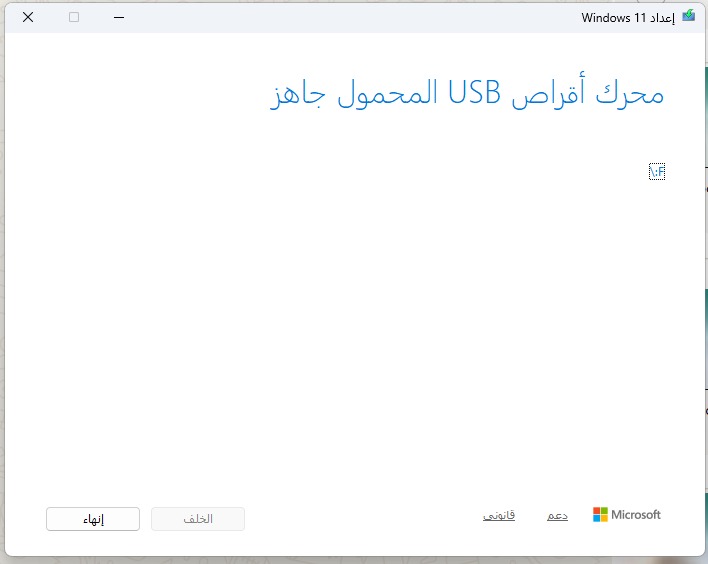Minimize the Windows 11 Setup window
This screenshot has width=708, height=564.
(120, 17)
